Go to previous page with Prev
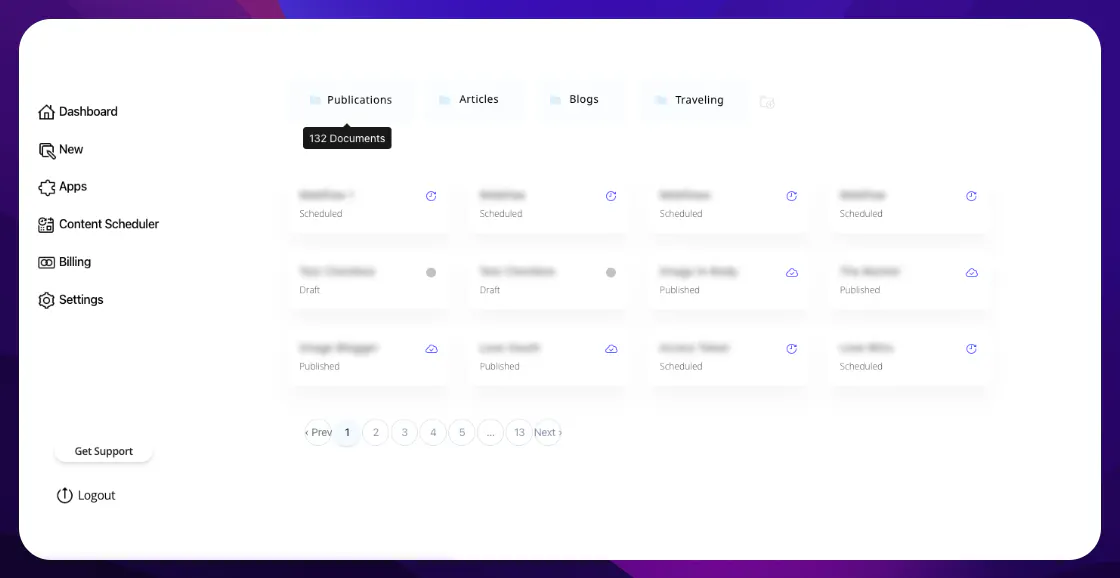1120x578 pixels. click(x=319, y=432)
